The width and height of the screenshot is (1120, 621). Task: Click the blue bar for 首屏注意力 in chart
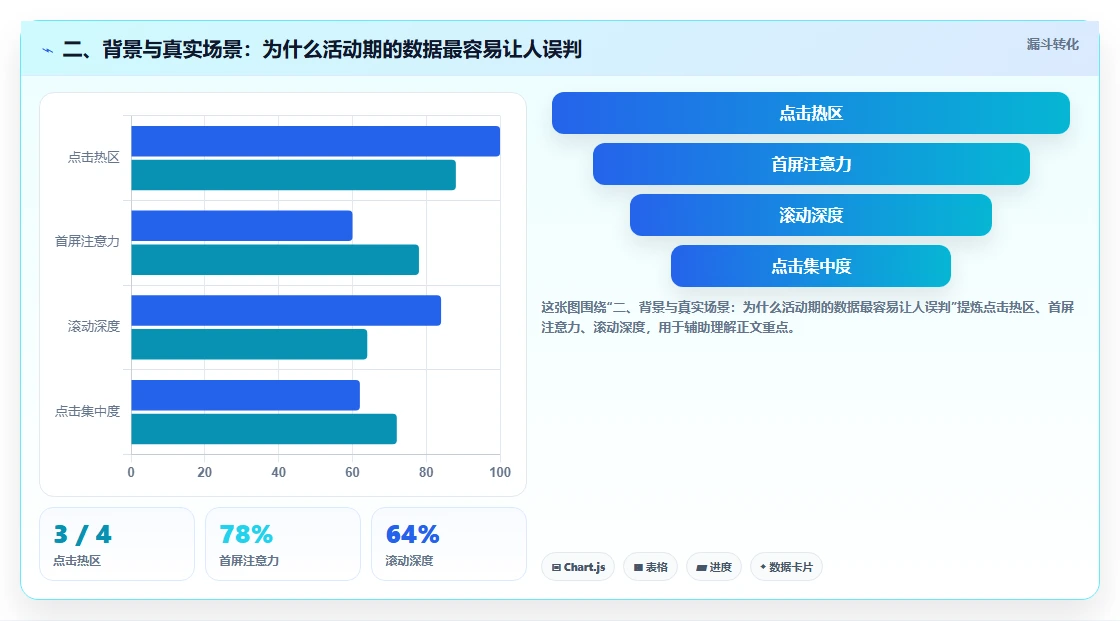coord(242,226)
